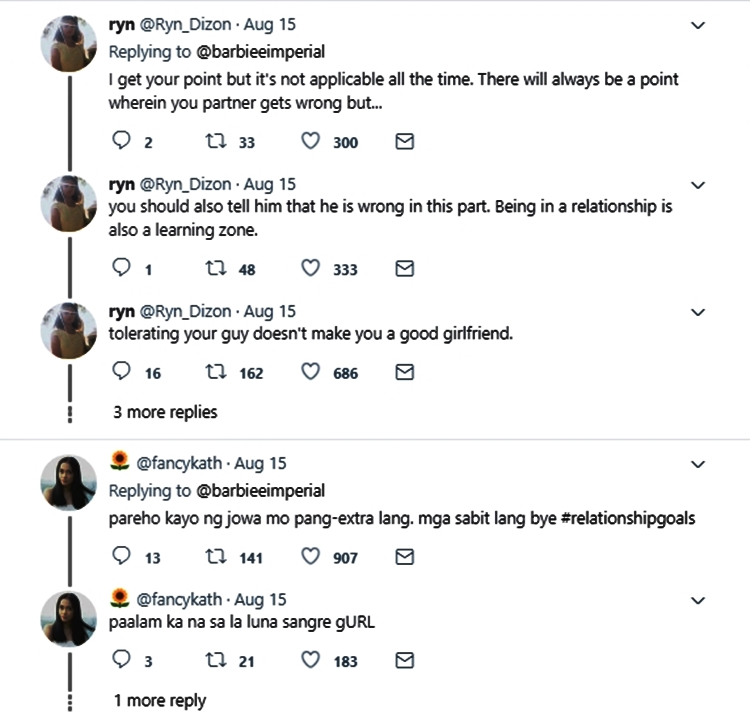Retweet the 'la luna sangre' tweet
Image resolution: width=750 pixels, height=726 pixels.
(x=213, y=660)
